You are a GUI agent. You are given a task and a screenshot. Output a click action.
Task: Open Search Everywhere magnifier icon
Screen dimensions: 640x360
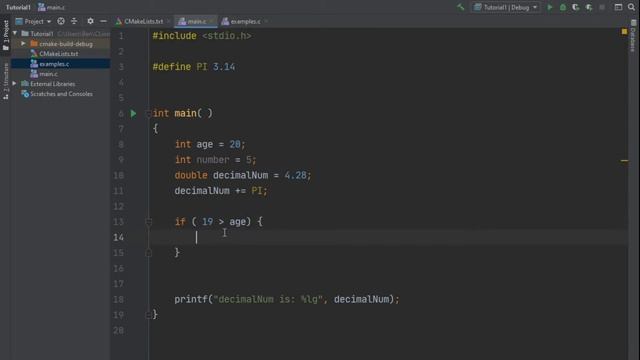click(631, 7)
